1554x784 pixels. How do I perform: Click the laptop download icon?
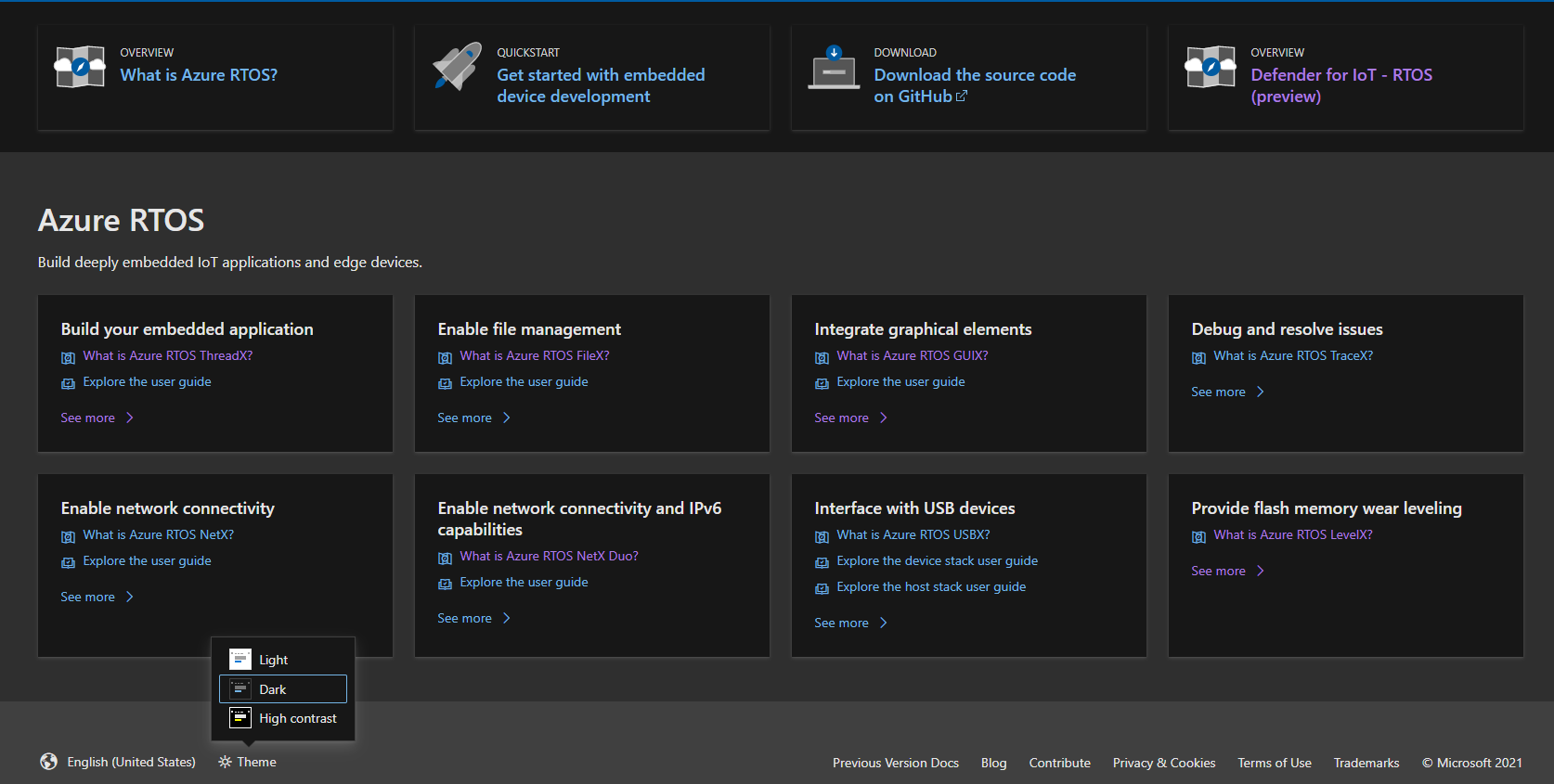(834, 67)
